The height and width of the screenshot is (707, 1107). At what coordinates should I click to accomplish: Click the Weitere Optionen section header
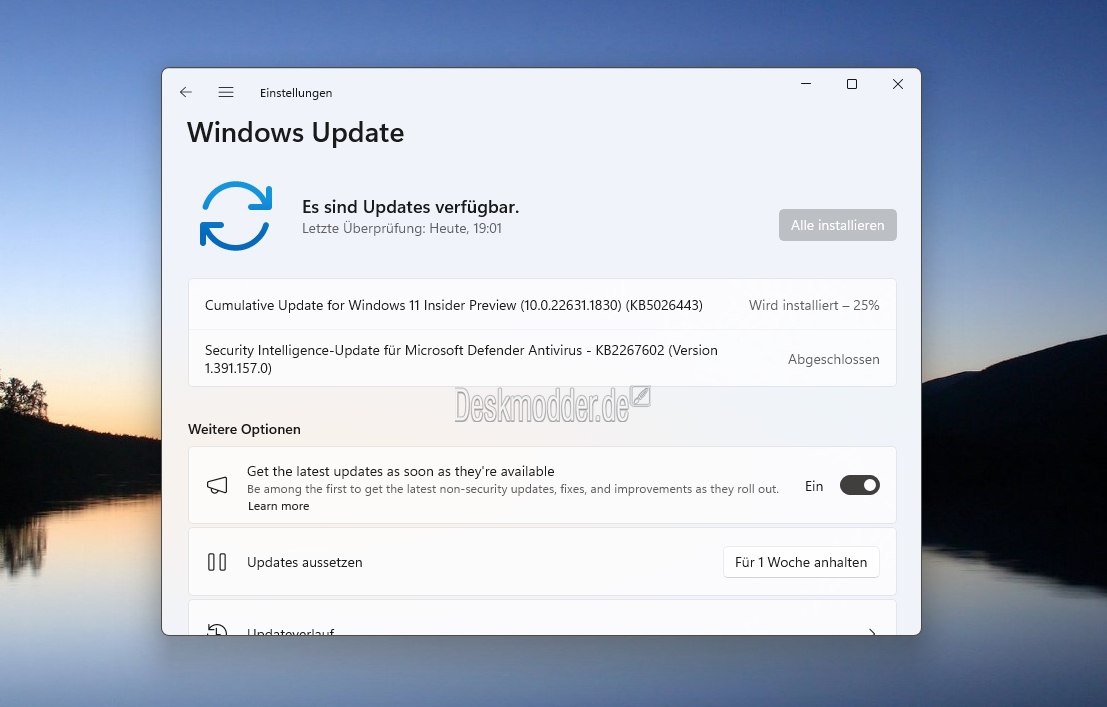[244, 429]
